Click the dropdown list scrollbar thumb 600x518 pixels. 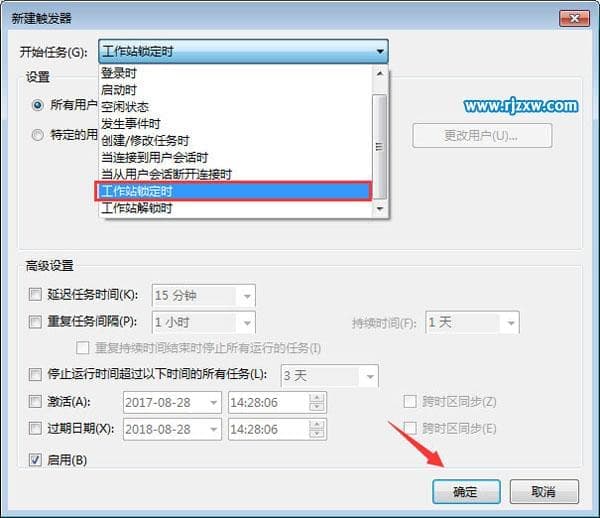pyautogui.click(x=380, y=147)
